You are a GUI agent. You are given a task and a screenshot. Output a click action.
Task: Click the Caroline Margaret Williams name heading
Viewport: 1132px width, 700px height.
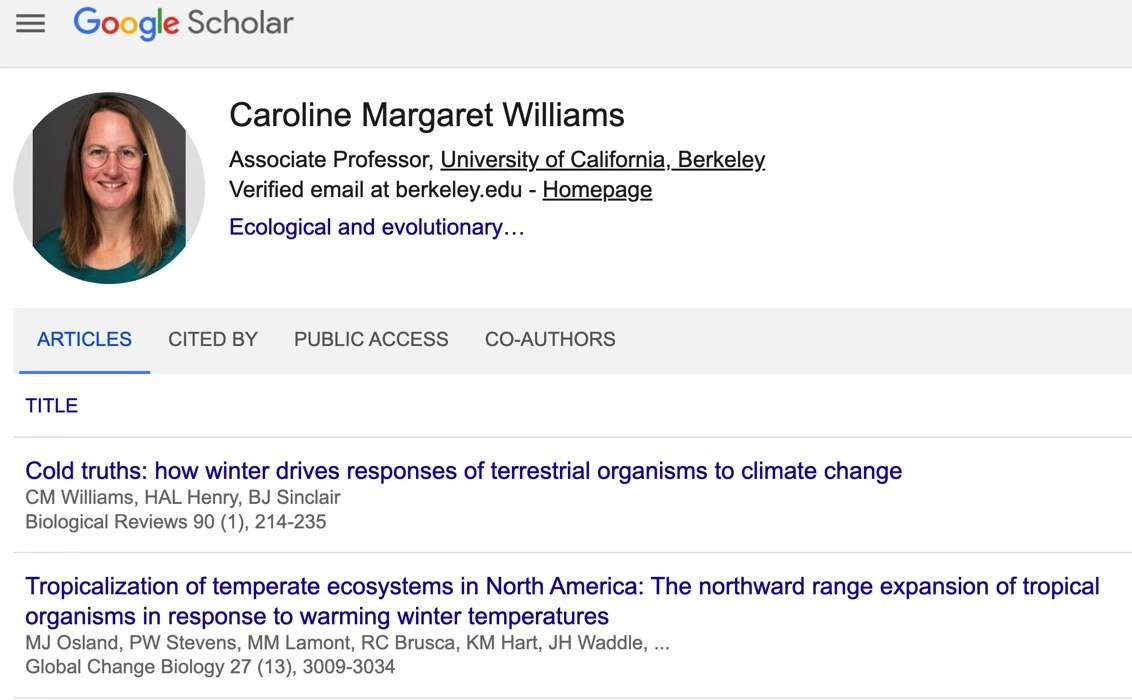(427, 115)
